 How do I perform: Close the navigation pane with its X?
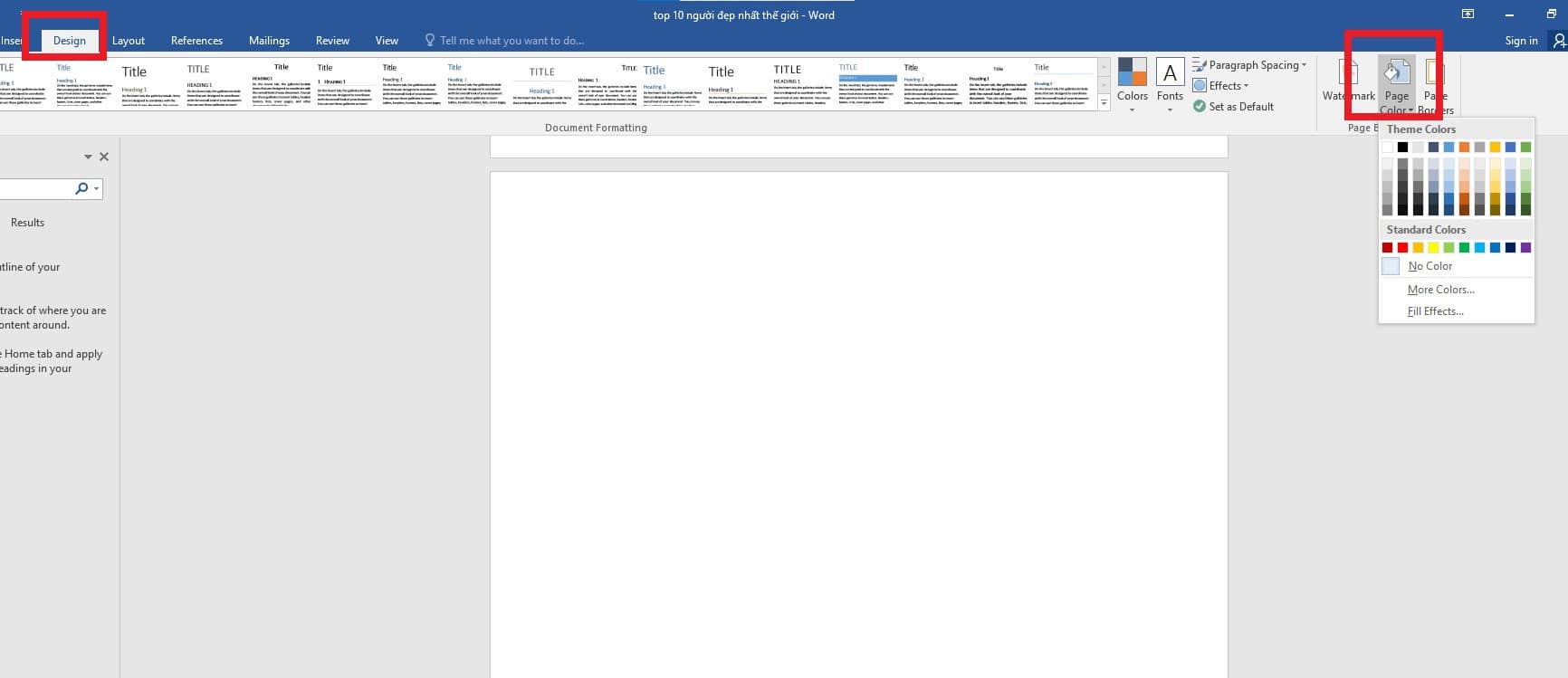pos(104,157)
